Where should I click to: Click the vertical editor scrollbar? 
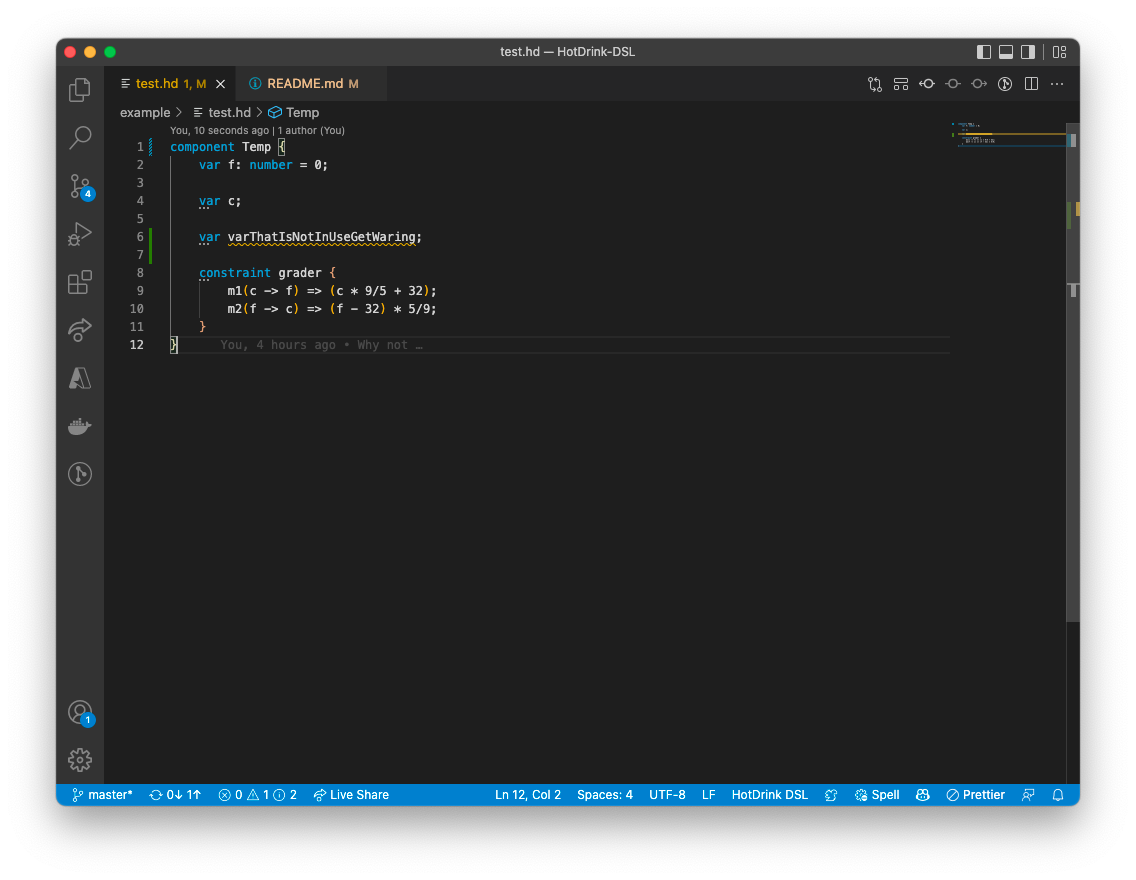1073,372
